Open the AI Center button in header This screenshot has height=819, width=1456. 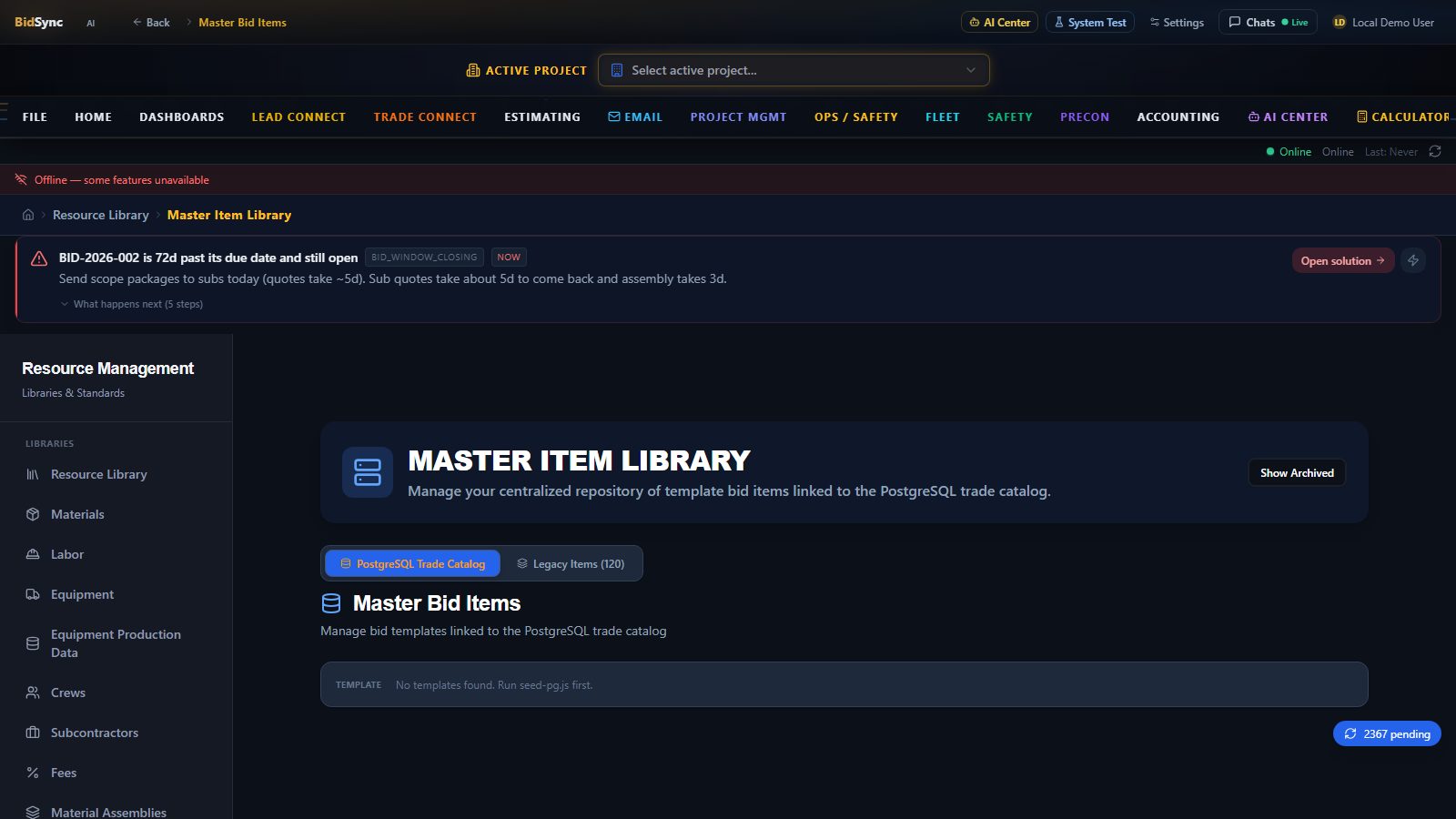click(999, 22)
